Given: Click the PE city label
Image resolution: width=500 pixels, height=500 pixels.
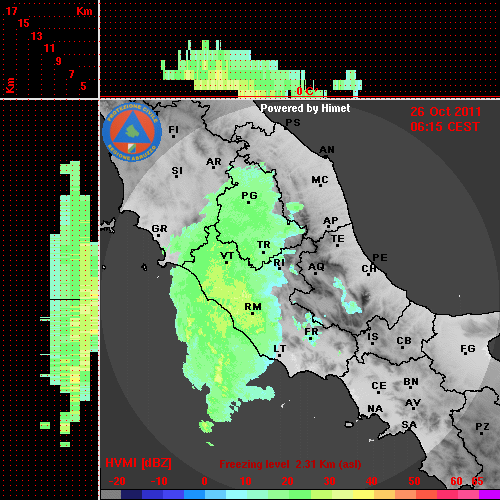Looking at the screenshot, I should point(380,257).
